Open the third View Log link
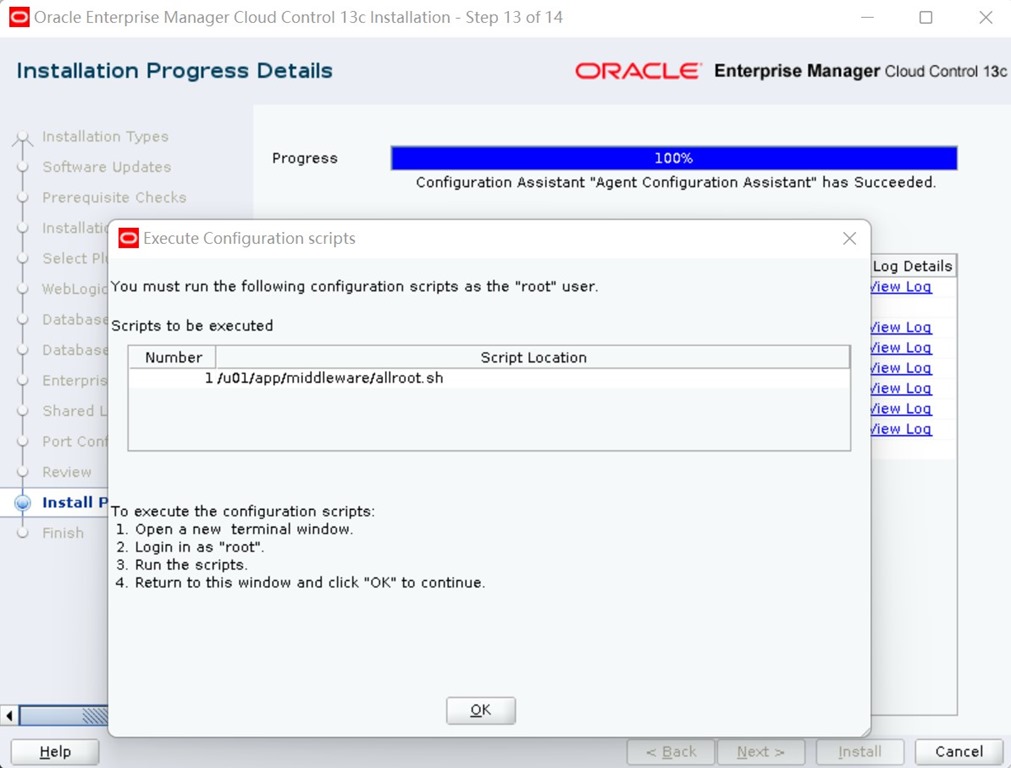Viewport: 1011px width, 768px height. [901, 348]
